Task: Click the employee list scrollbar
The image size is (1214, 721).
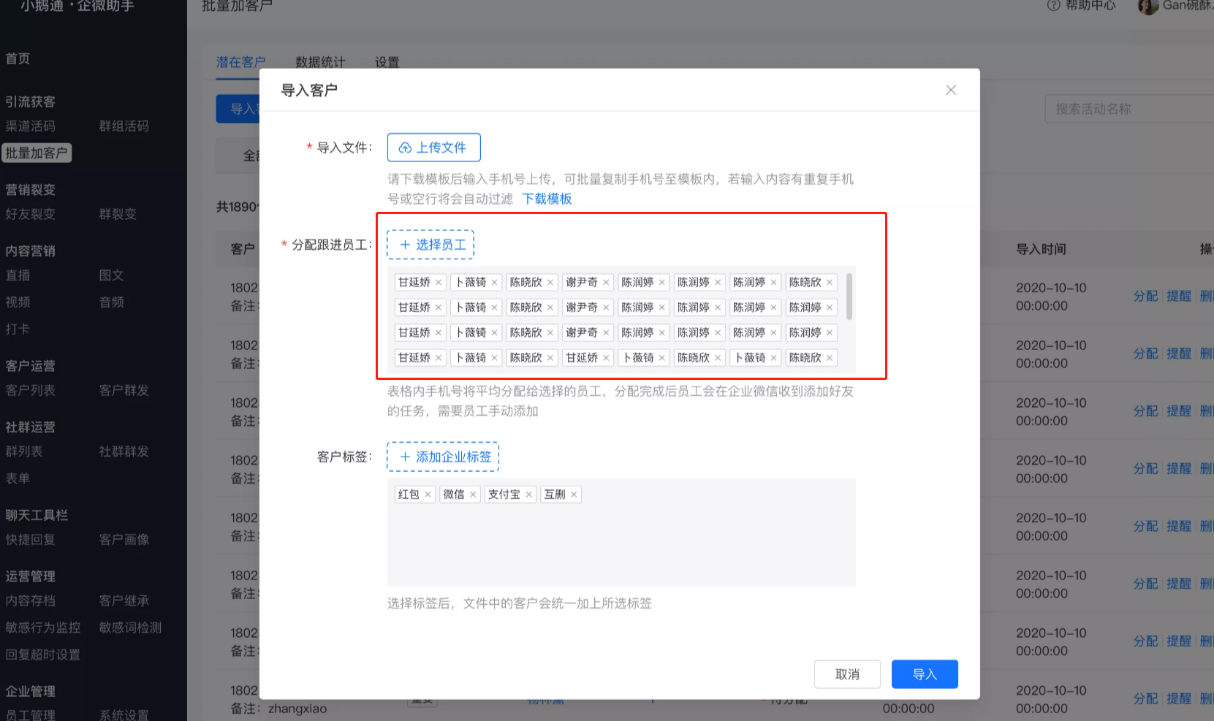Action: pos(849,295)
